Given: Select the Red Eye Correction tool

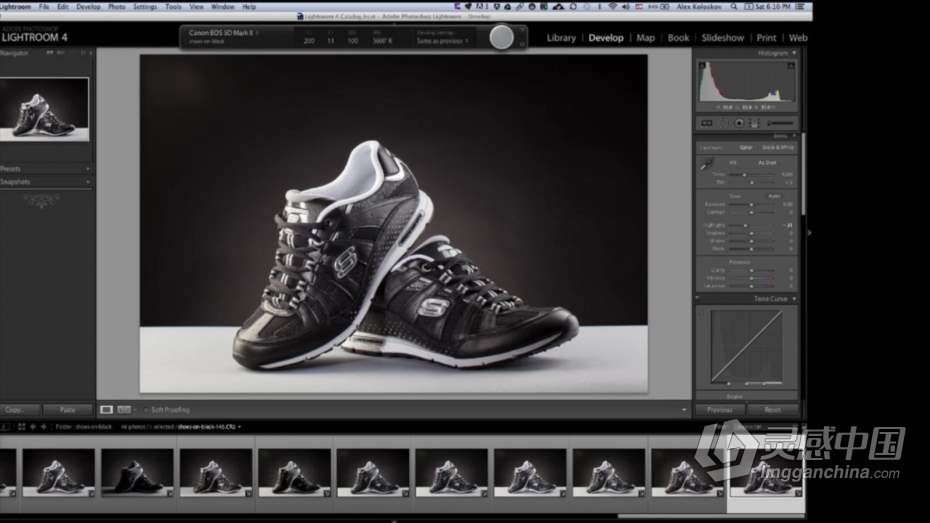Looking at the screenshot, I should (x=739, y=123).
